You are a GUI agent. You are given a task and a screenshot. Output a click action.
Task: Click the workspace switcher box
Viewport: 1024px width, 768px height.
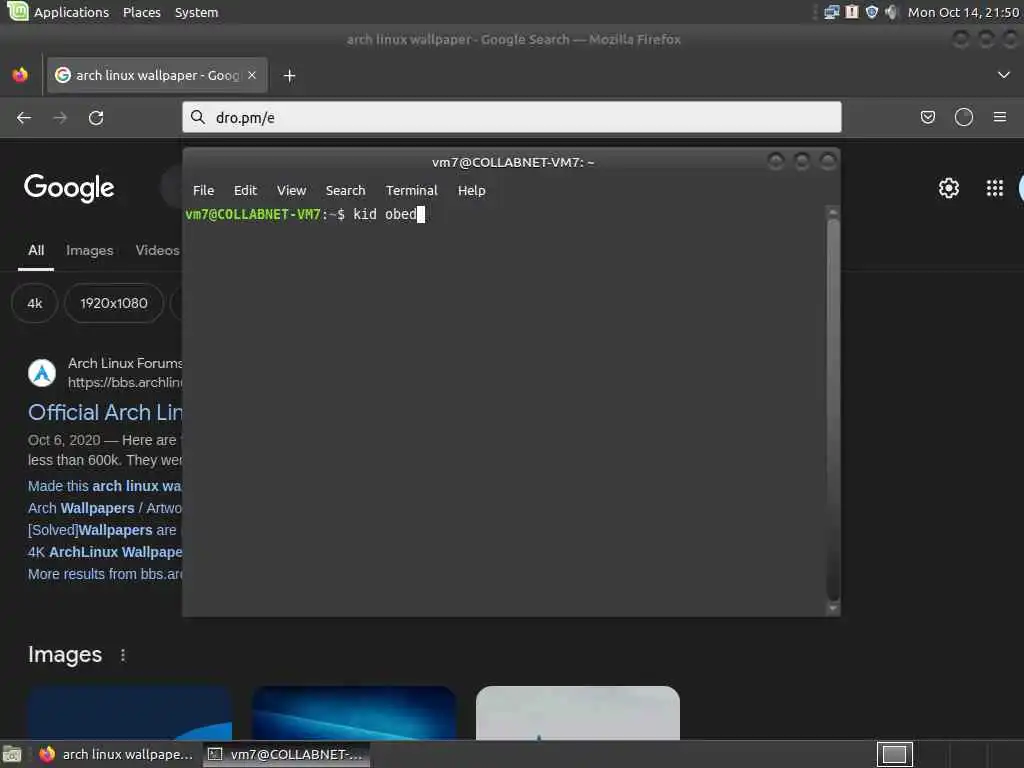pyautogui.click(x=894, y=754)
